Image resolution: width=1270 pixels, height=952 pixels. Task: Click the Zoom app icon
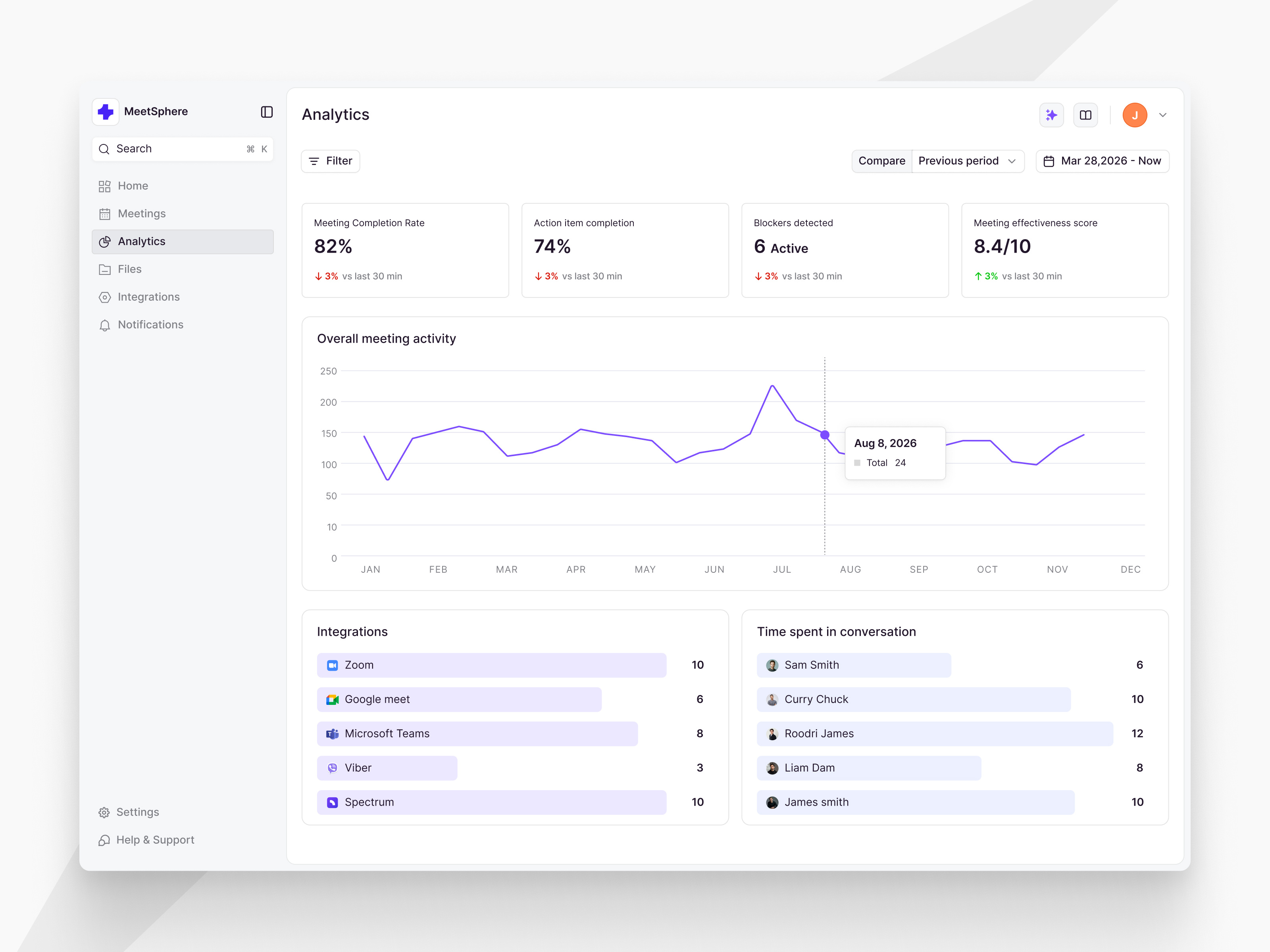click(333, 666)
